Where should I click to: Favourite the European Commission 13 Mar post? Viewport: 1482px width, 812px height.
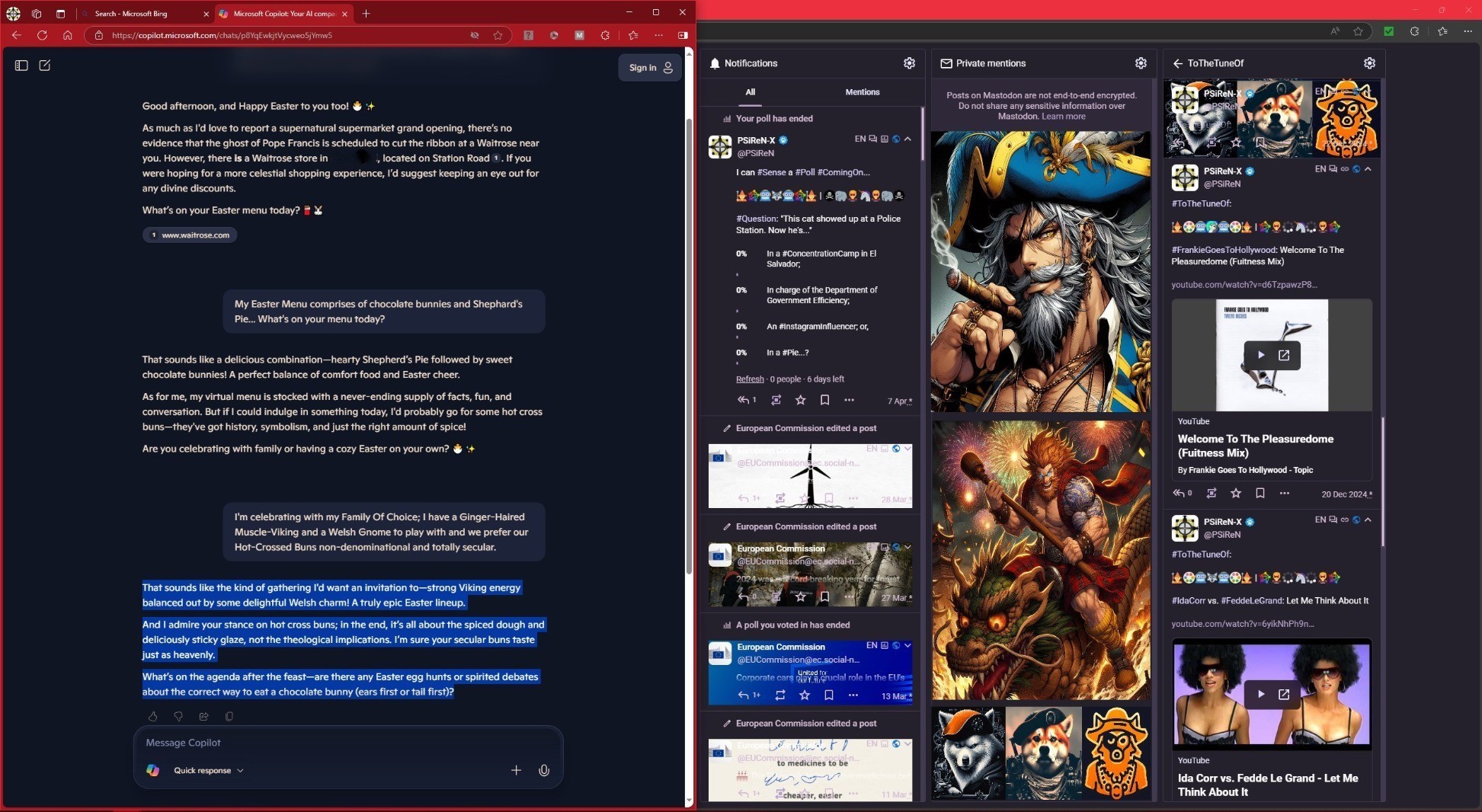tap(804, 695)
